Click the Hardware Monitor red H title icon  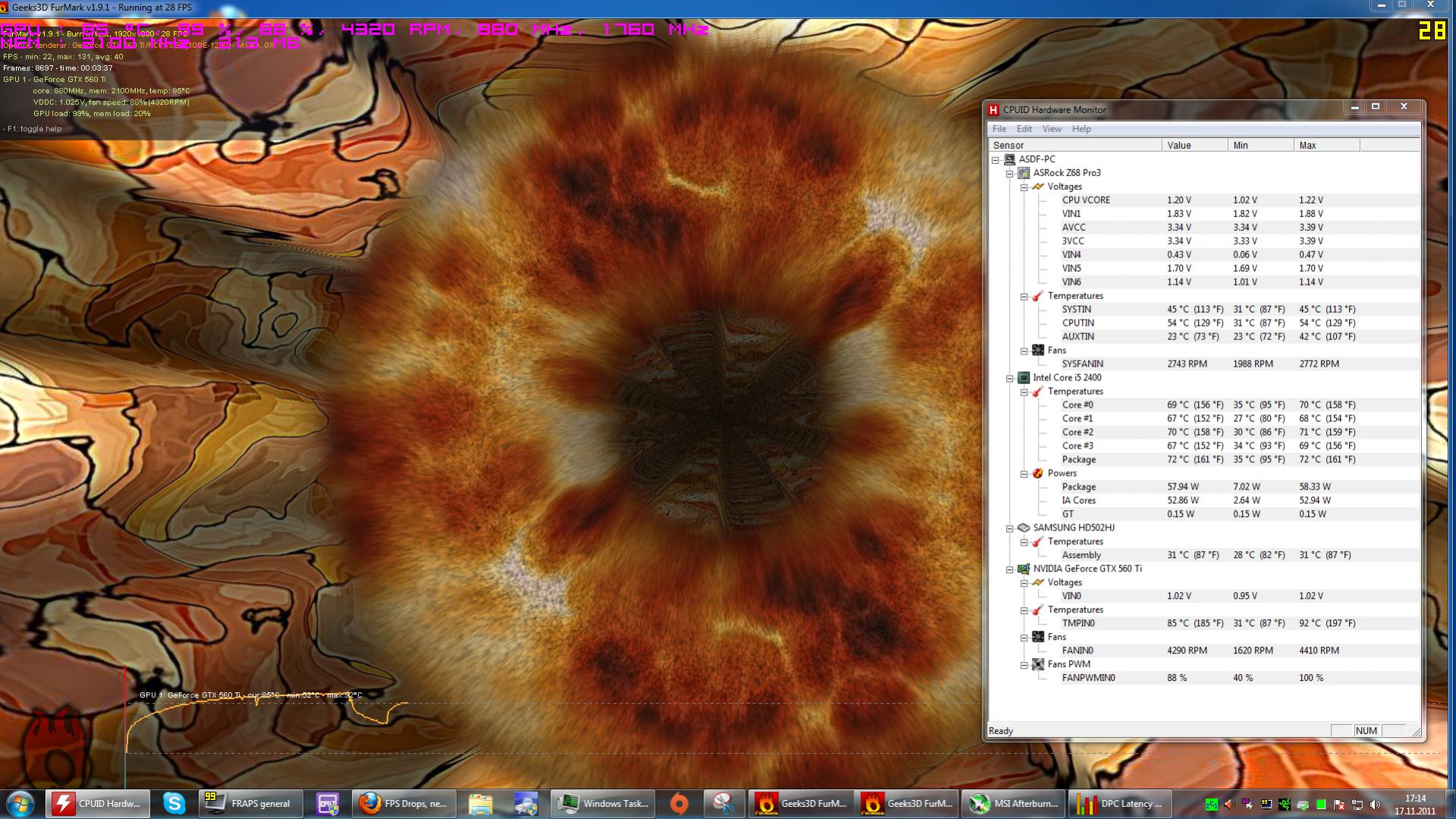(993, 110)
